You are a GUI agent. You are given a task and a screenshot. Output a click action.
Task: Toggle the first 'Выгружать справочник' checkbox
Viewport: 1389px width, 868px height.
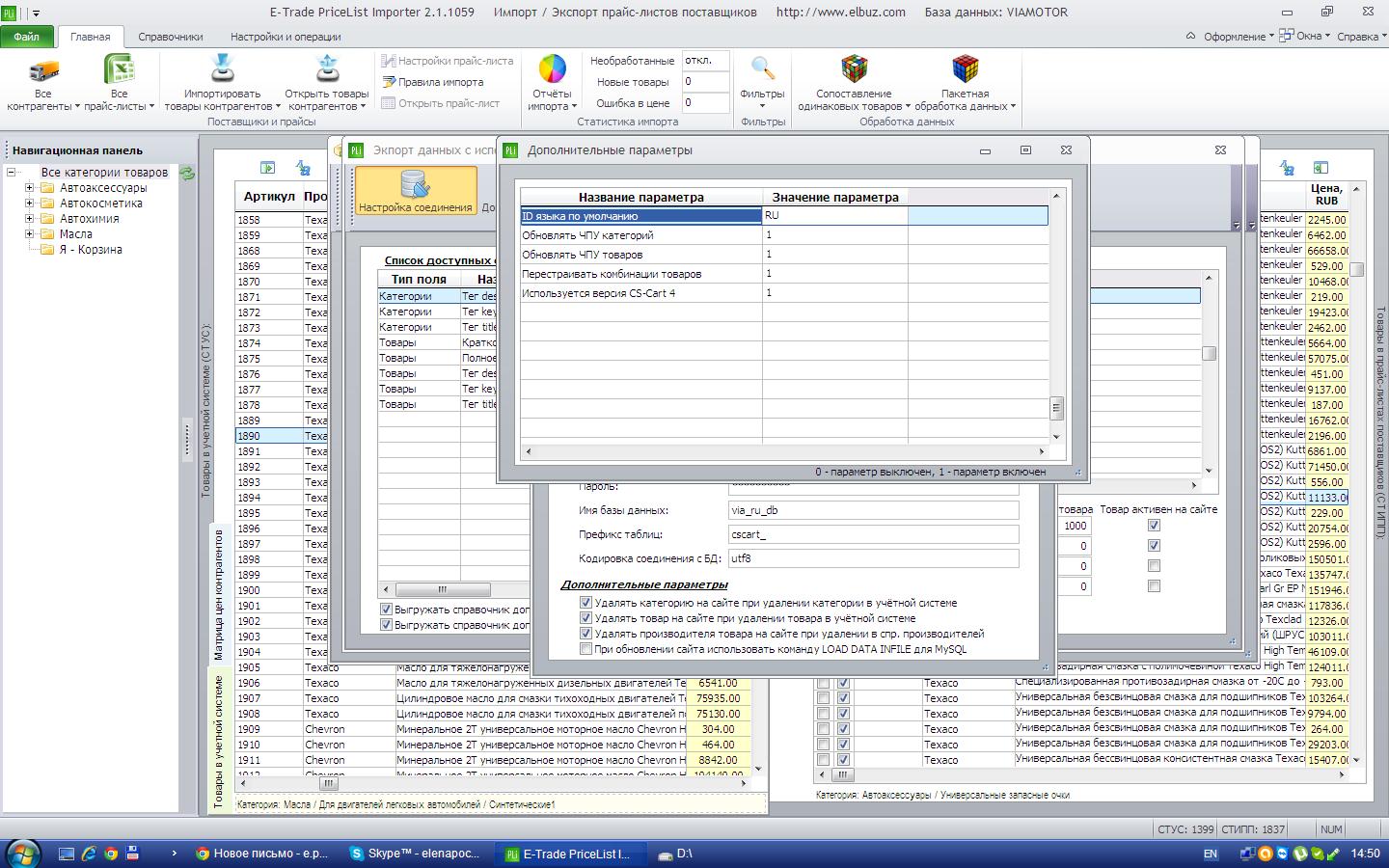pyautogui.click(x=386, y=610)
